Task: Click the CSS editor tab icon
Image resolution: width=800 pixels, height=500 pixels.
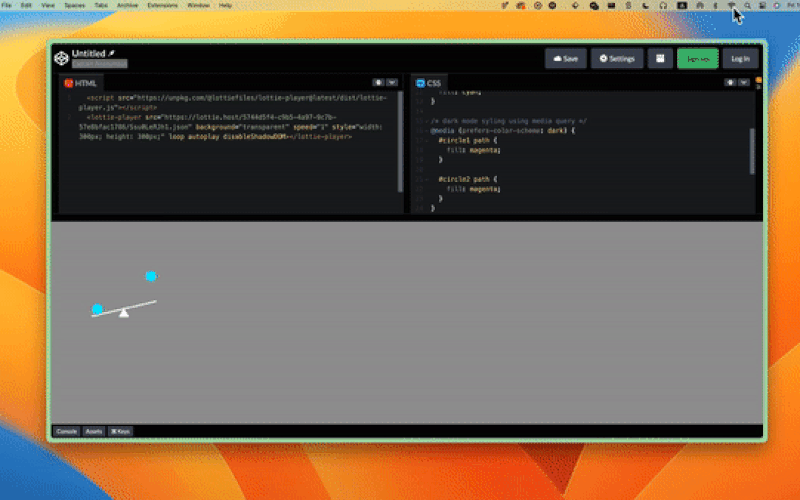Action: [420, 83]
